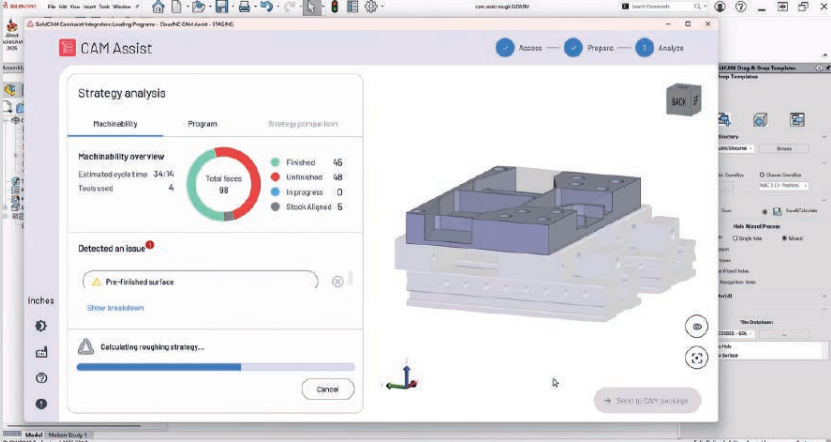Screen dimensions: 831x442
Task: Select the Single hole radio button
Action: click(x=735, y=238)
